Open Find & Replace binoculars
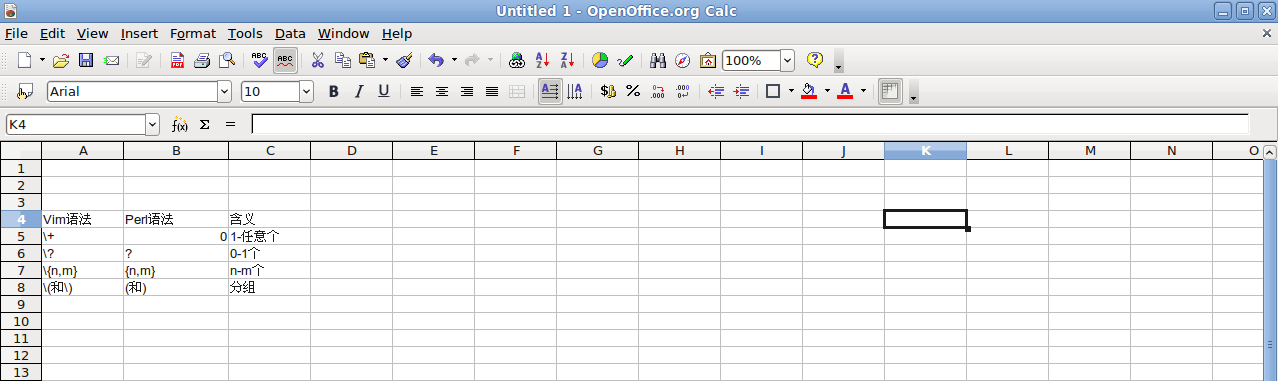This screenshot has width=1278, height=381. click(x=658, y=60)
